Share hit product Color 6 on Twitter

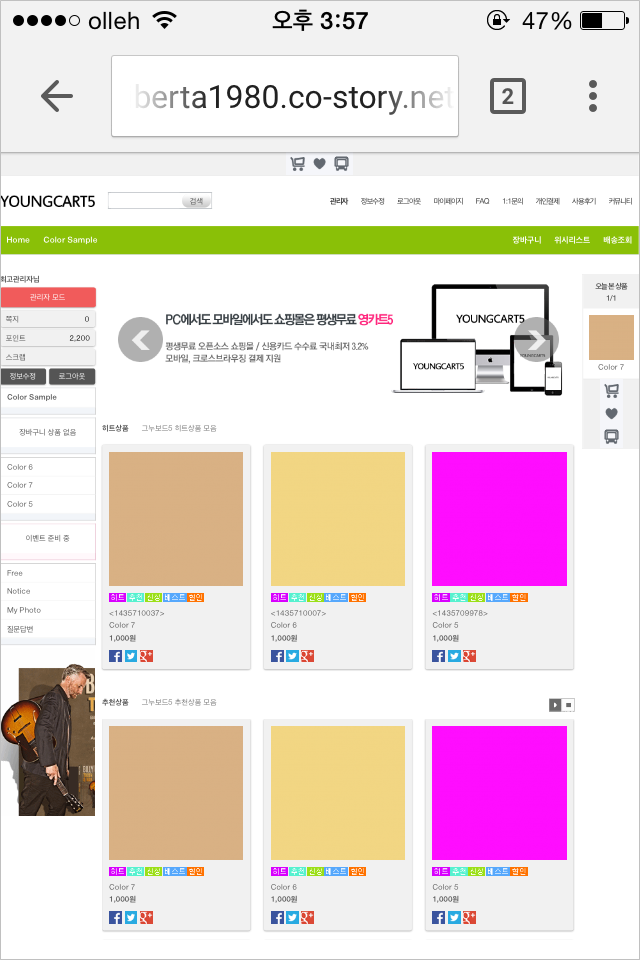point(293,656)
